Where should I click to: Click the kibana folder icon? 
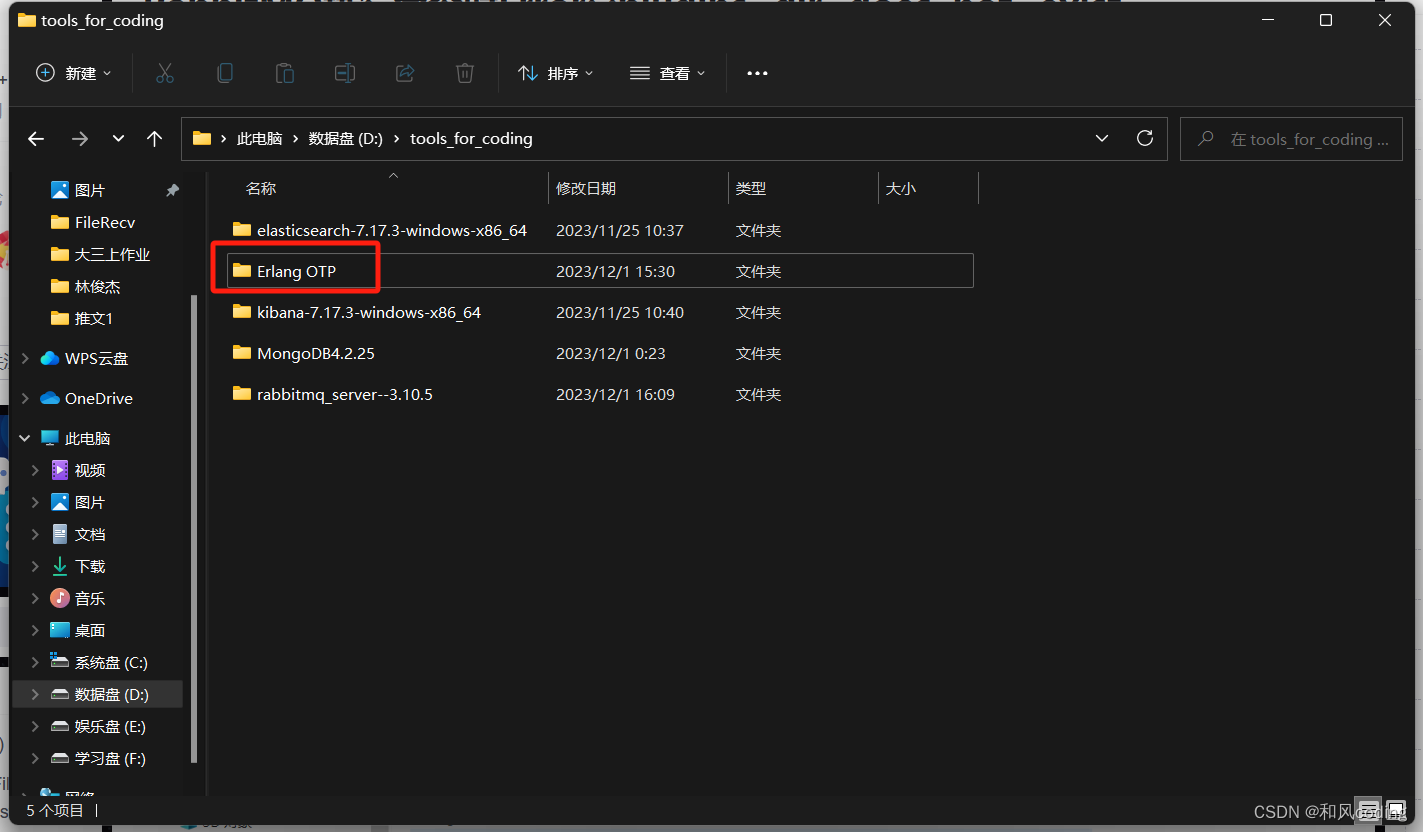click(242, 312)
